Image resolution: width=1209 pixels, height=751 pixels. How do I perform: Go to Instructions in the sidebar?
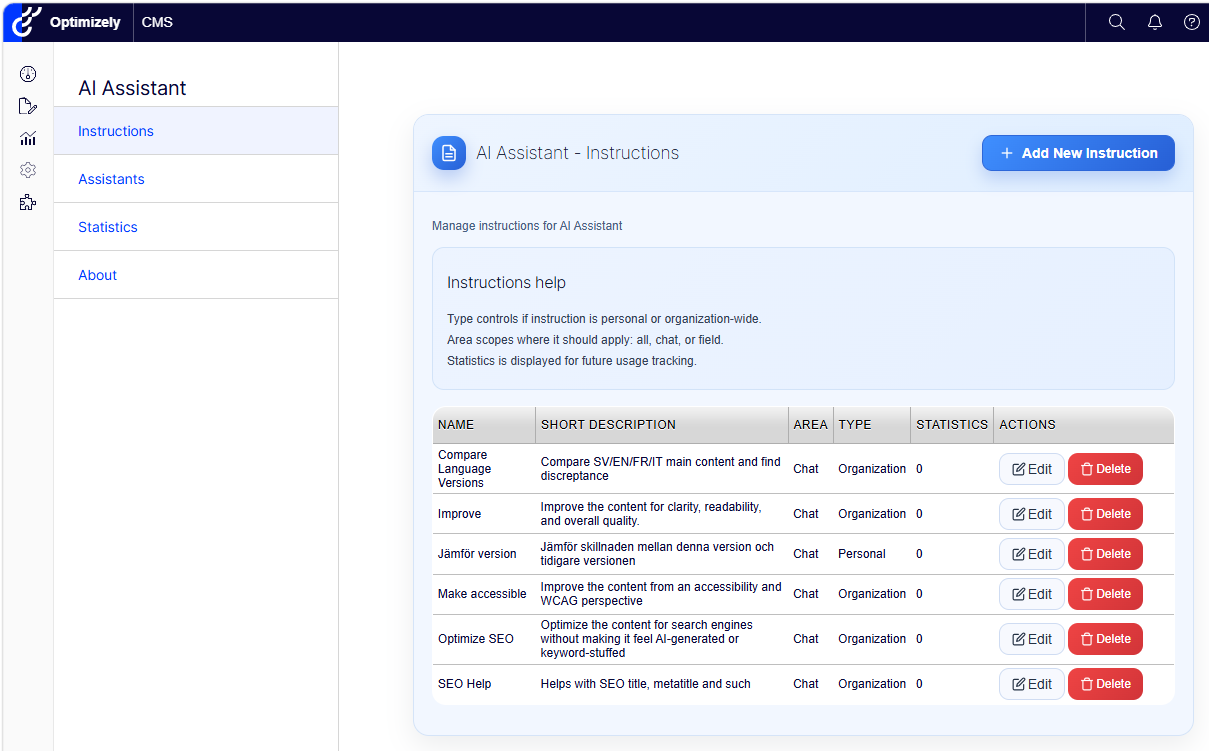(x=196, y=131)
